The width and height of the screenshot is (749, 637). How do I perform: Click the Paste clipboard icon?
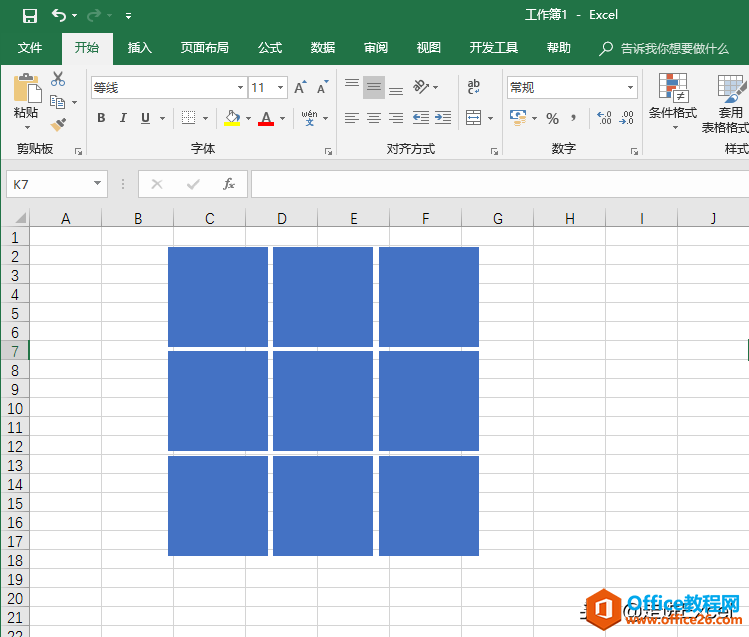tap(27, 88)
